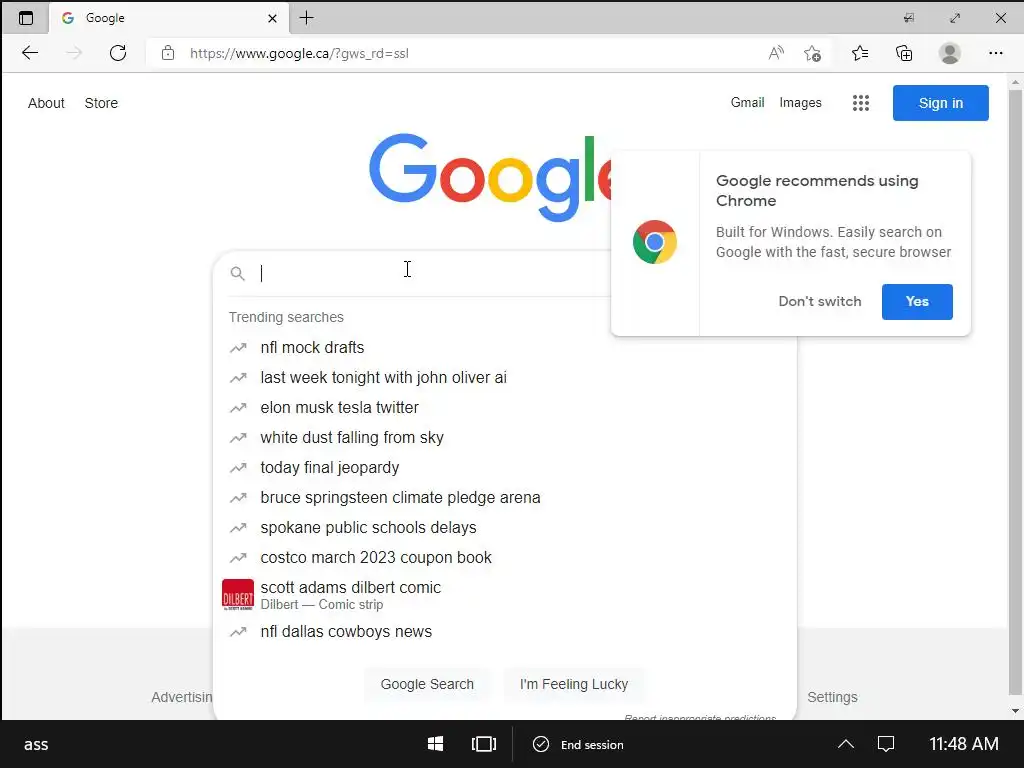Select 'last week tonight with john oliver ai'
The width and height of the screenshot is (1024, 768).
504,377
